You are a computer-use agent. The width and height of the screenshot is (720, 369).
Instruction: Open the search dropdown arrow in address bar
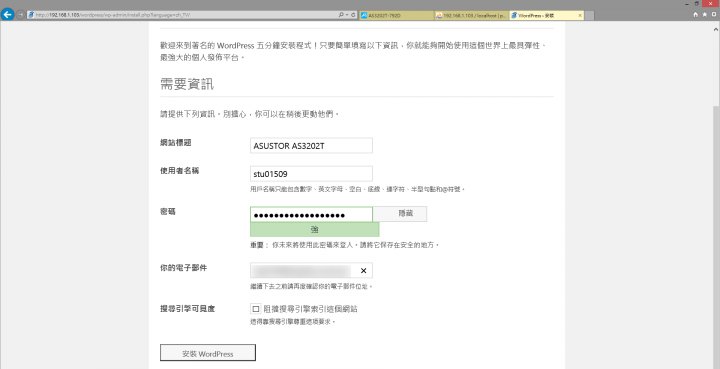click(347, 15)
